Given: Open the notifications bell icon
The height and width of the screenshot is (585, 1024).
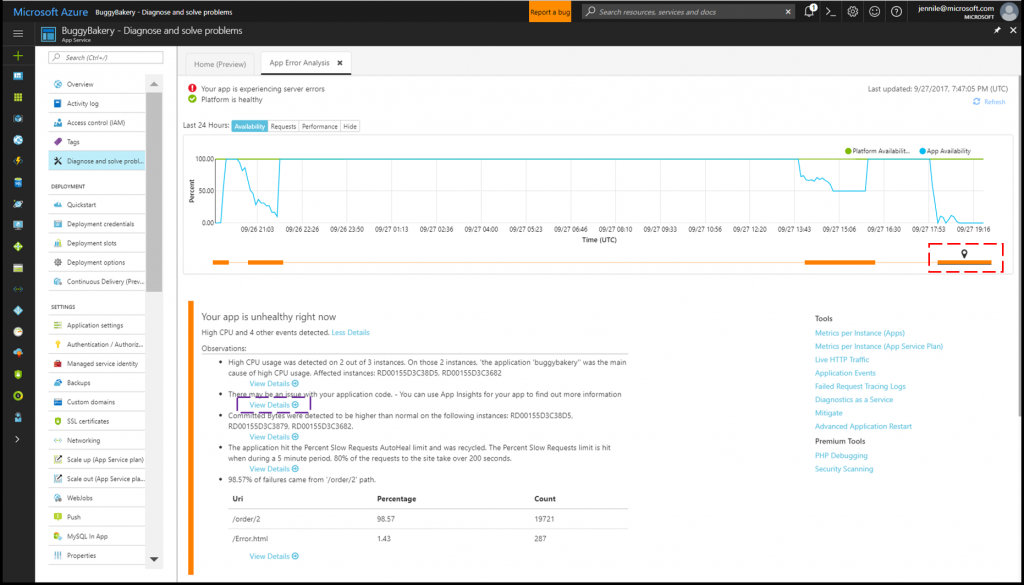Looking at the screenshot, I should [x=809, y=12].
